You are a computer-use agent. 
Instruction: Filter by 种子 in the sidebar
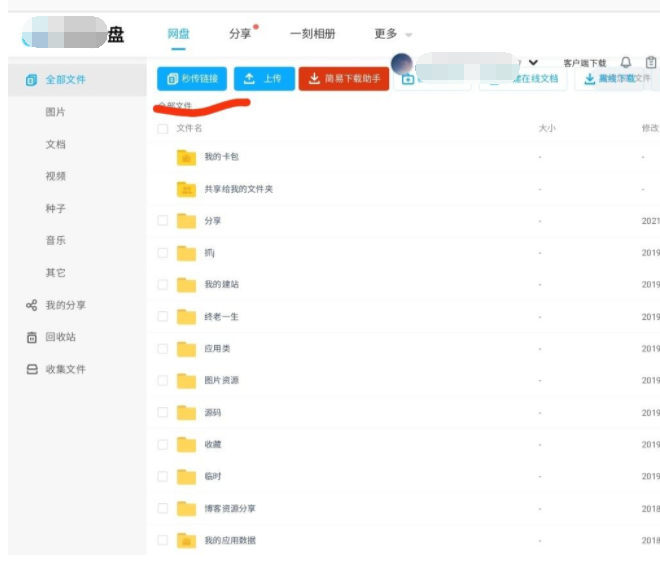pyautogui.click(x=56, y=208)
